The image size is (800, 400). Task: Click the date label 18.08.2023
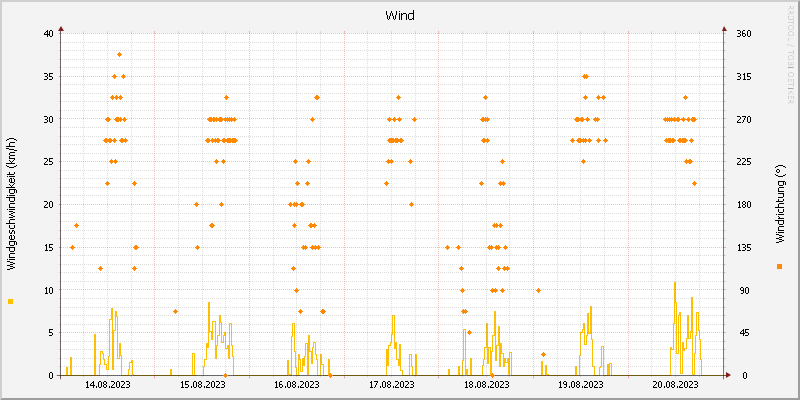[x=487, y=385]
